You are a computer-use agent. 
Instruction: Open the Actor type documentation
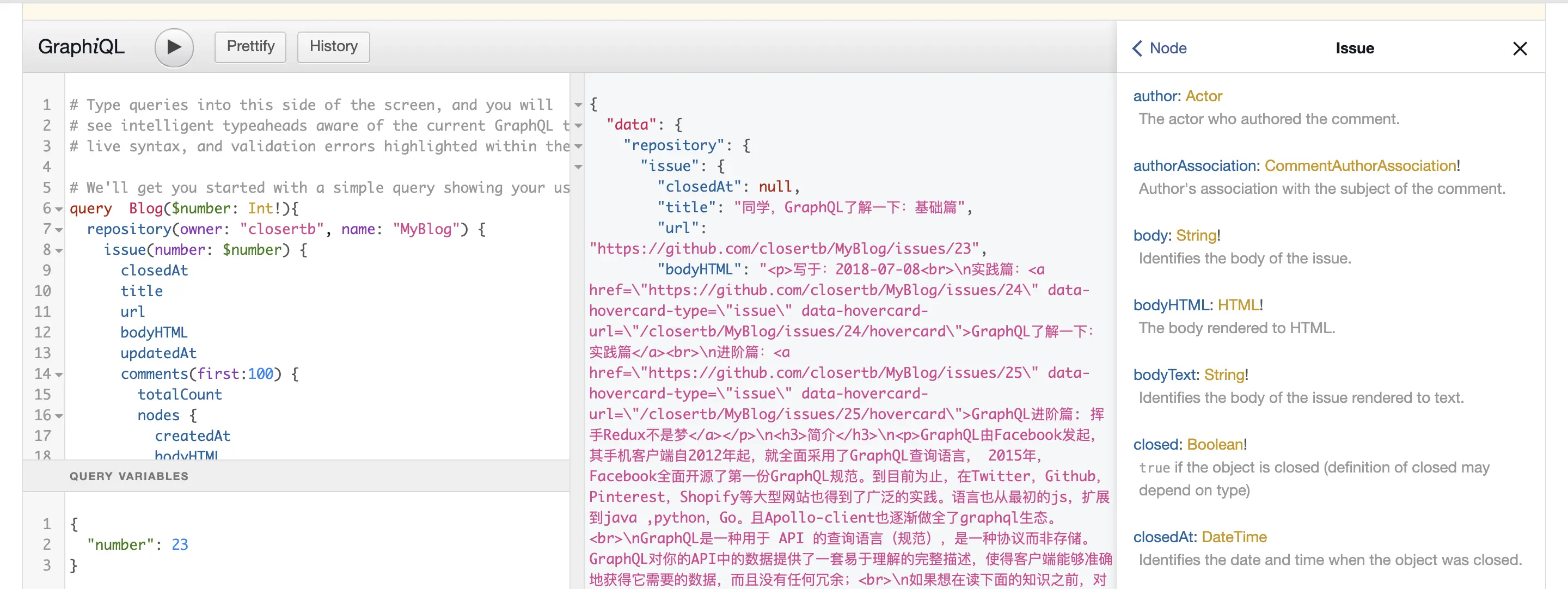[1203, 96]
